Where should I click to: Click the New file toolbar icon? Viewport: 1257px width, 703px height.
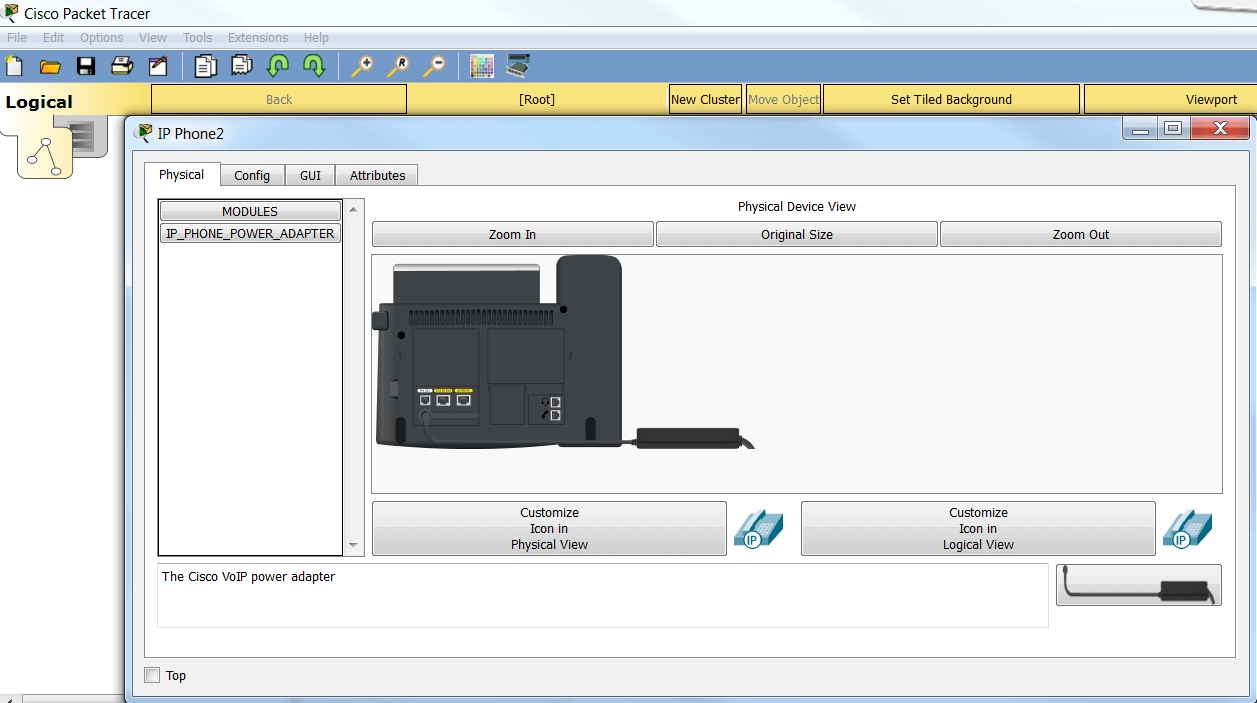tap(14, 66)
